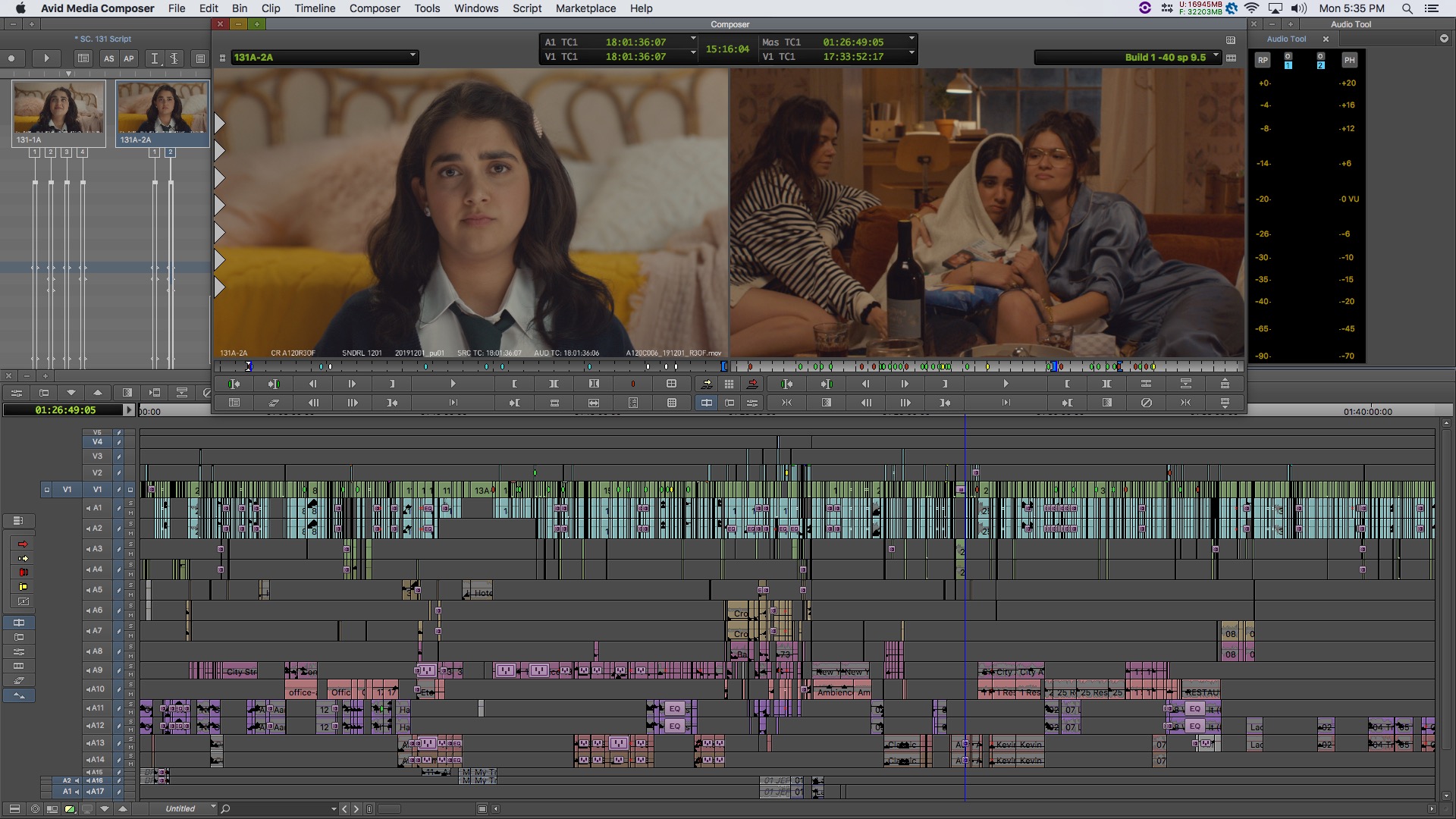
Task: Click Remove Effect button under record monitor
Action: 1147,403
